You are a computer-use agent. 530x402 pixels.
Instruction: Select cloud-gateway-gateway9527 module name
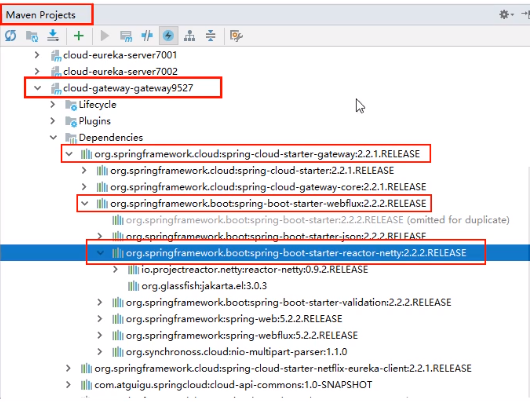(128, 88)
